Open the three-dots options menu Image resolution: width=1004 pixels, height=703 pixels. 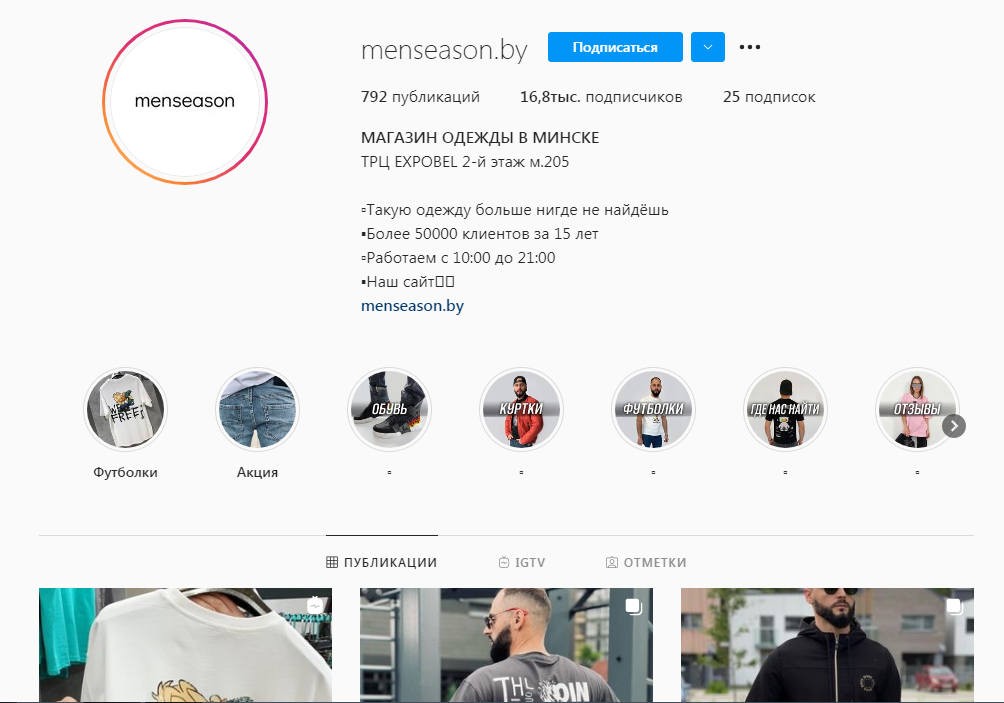750,47
